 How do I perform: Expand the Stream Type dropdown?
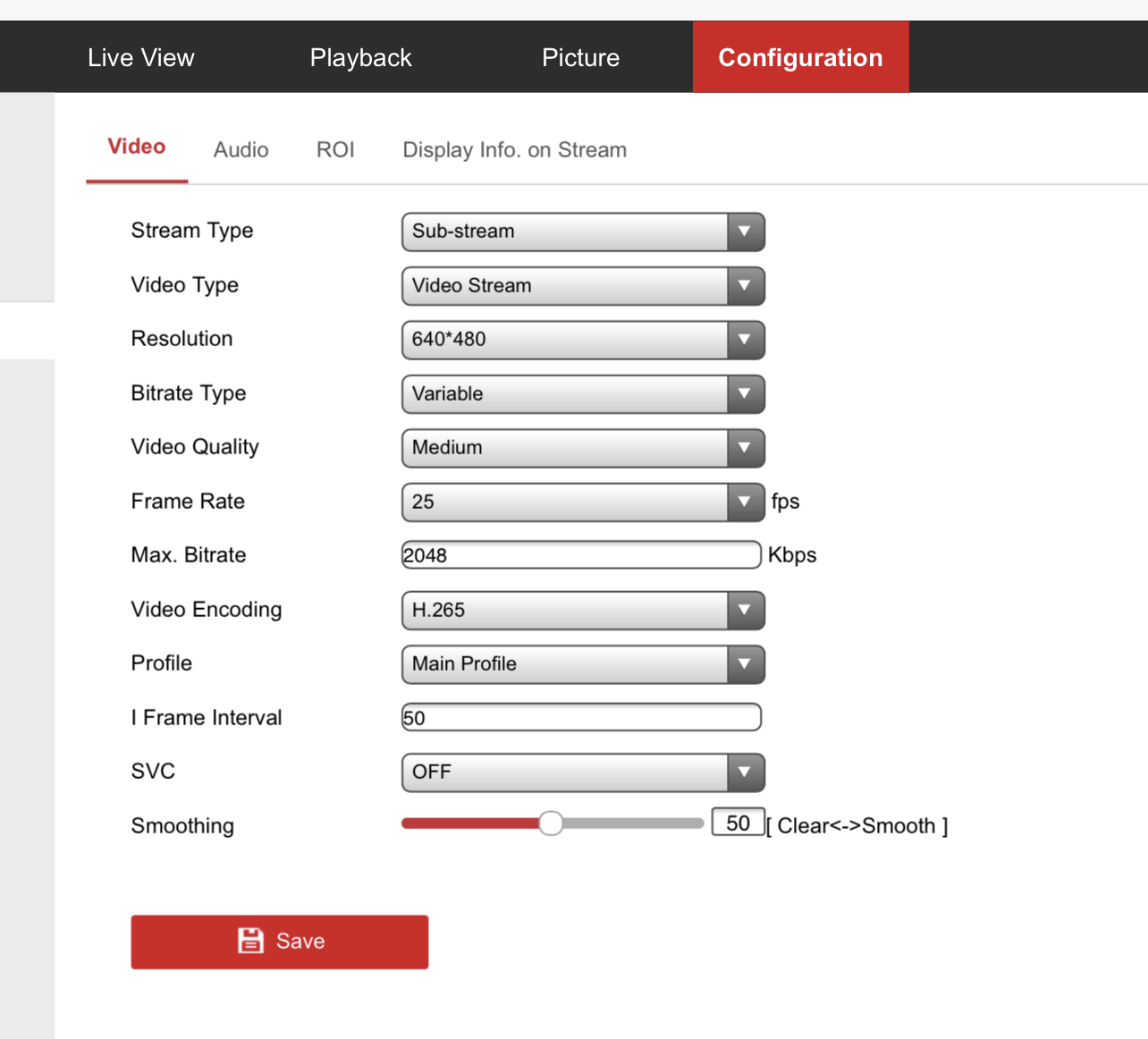click(x=583, y=232)
